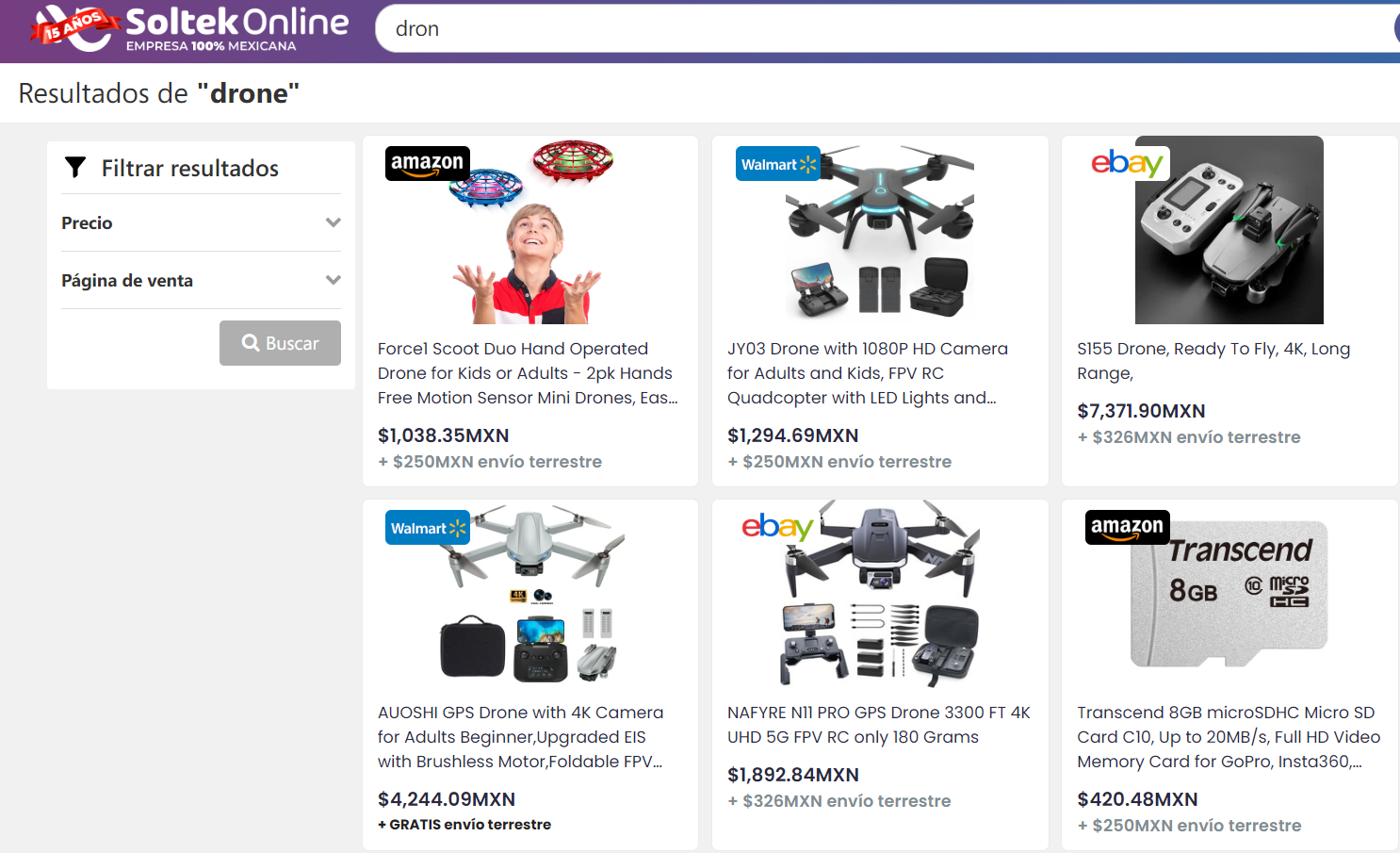Click the eBay badge on NAFYRE drone
The image size is (1400, 853).
(x=777, y=527)
